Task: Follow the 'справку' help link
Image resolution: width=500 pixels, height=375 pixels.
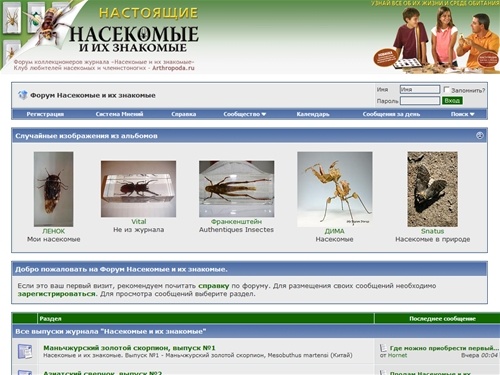Action: [214, 286]
